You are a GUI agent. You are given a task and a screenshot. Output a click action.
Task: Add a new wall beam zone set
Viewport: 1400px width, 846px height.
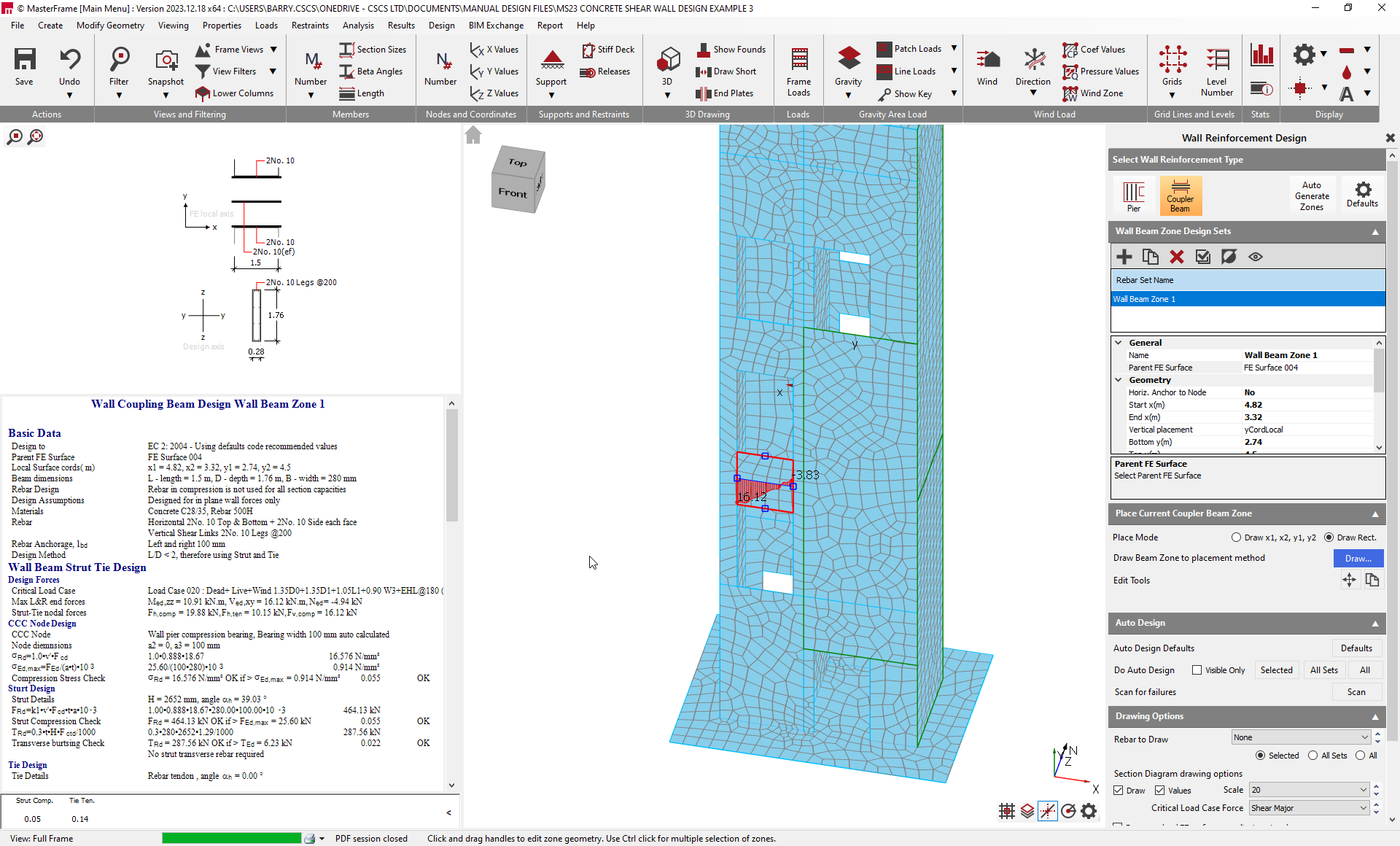click(x=1124, y=257)
